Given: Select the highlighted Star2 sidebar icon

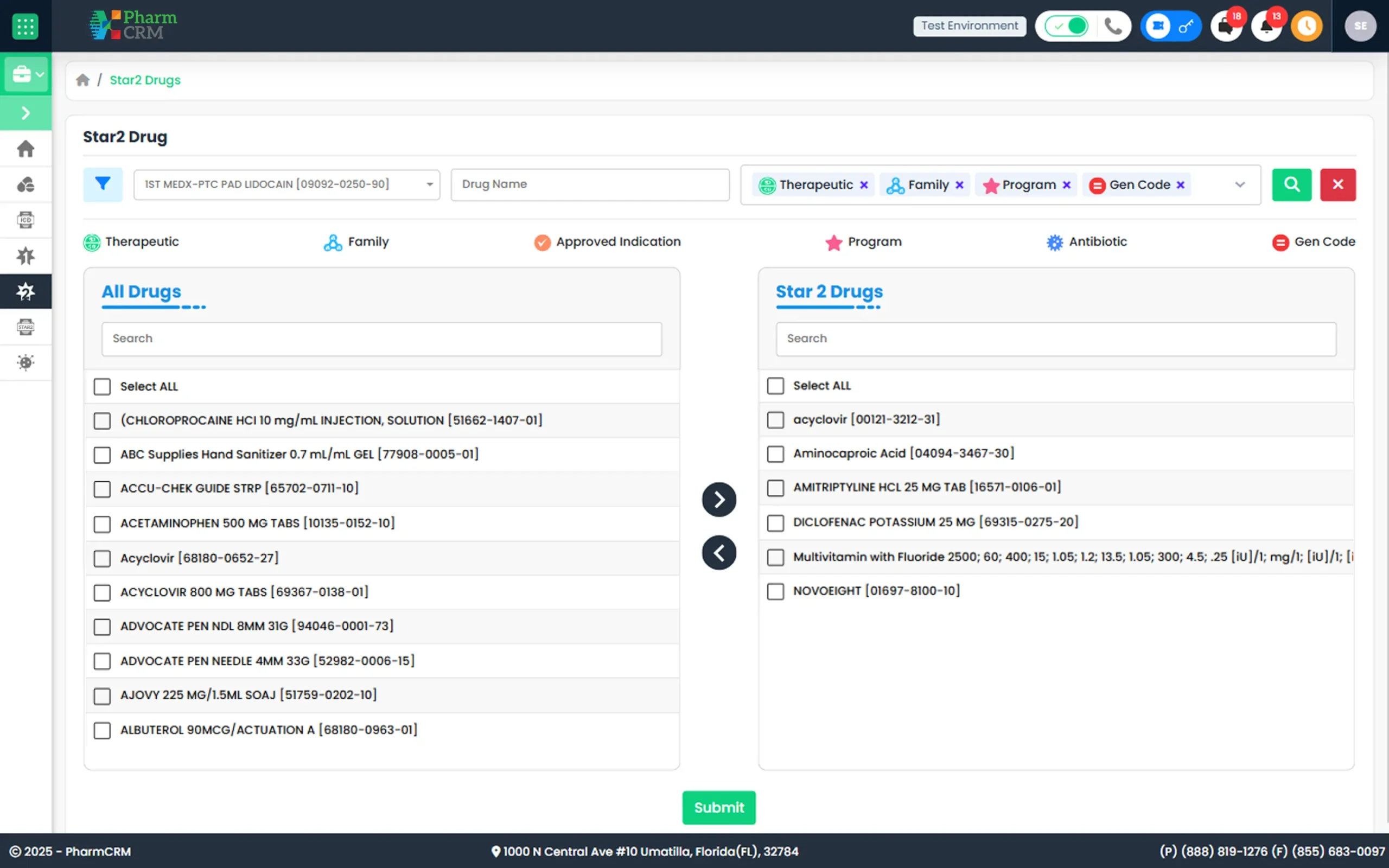Looking at the screenshot, I should point(26,292).
